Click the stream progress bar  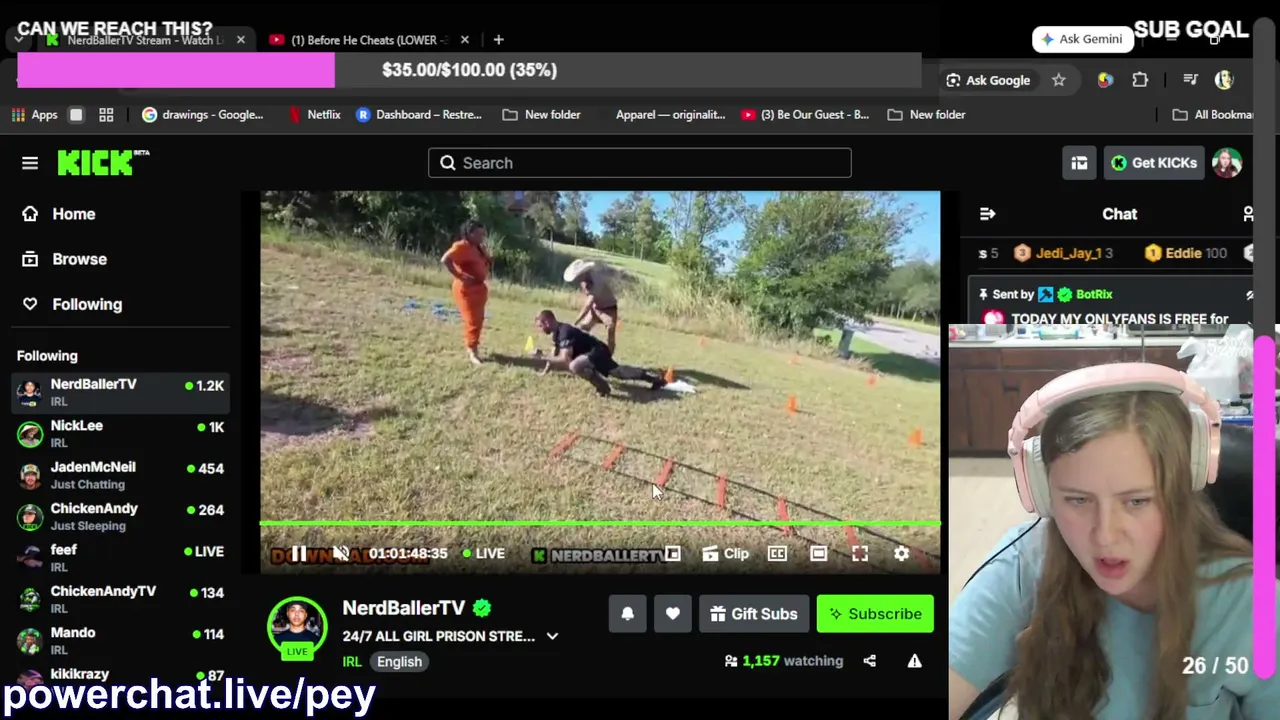coord(600,523)
